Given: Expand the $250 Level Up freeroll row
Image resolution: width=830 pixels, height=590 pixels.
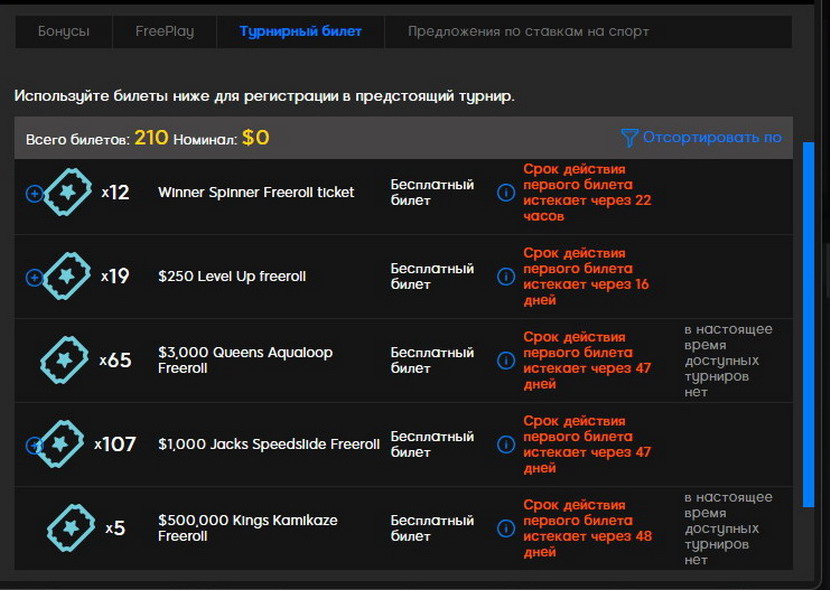Looking at the screenshot, I should [x=34, y=277].
